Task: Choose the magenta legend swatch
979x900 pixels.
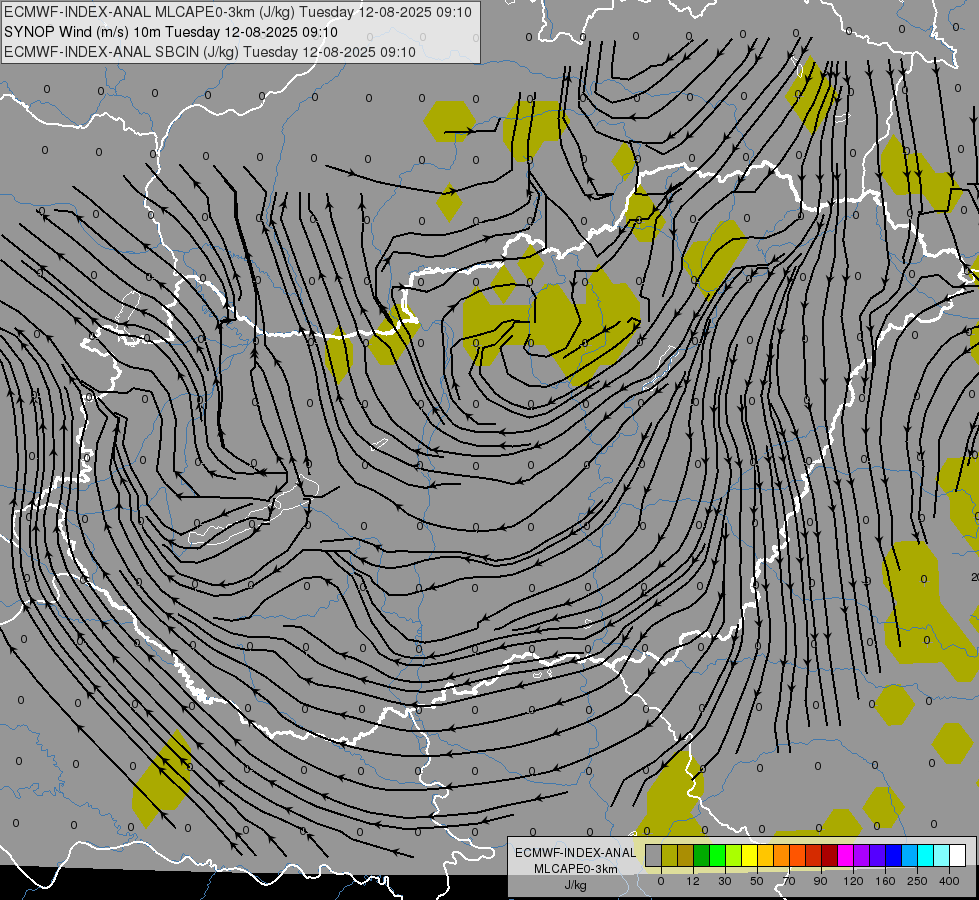Action: coord(846,855)
